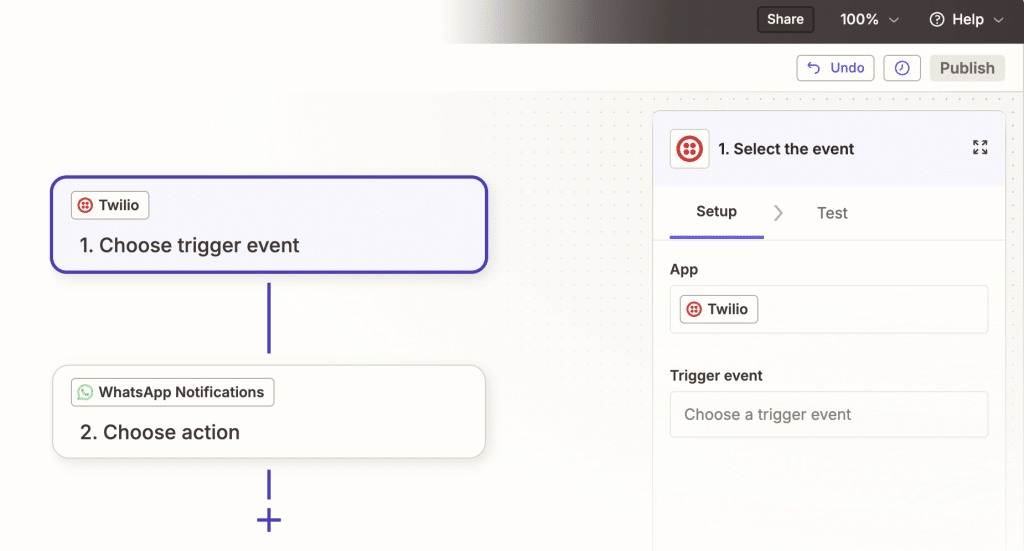Click the plus icon to add step
This screenshot has width=1024, height=551.
point(269,520)
